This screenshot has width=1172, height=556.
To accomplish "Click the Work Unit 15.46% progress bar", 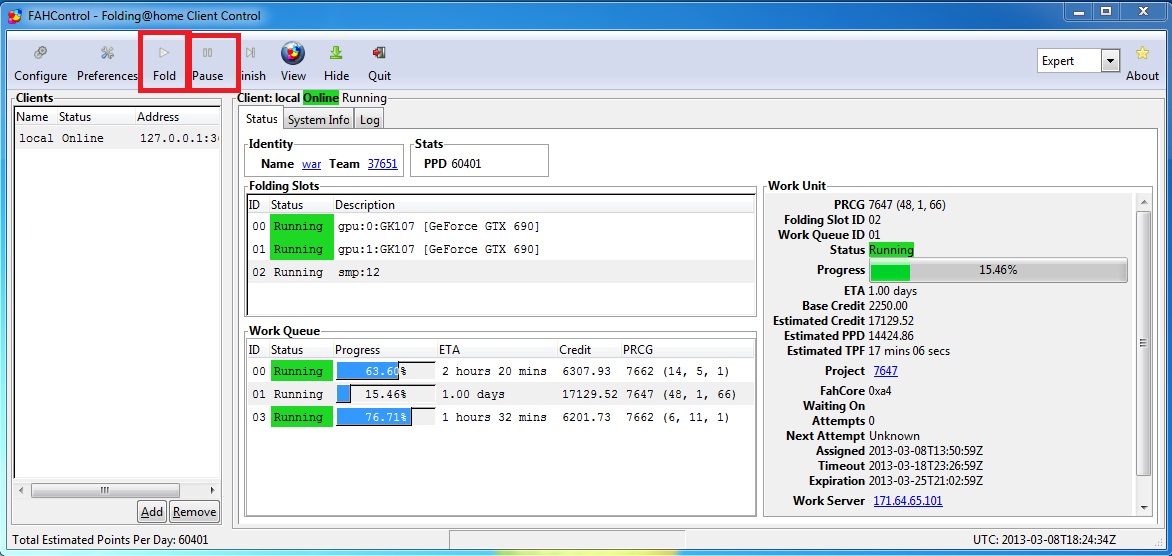I will pyautogui.click(x=998, y=270).
